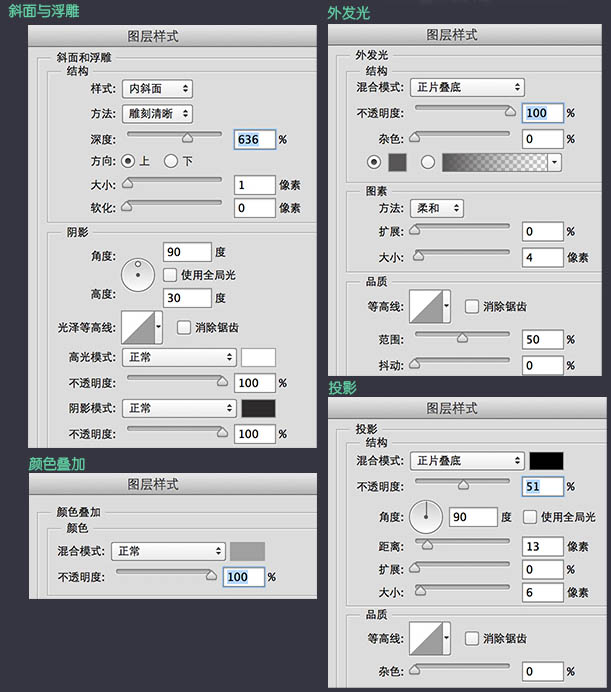This screenshot has height=692, width=611.
Task: Open the 外发光 混合模式 dropdown showing 正片叠底
Action: click(467, 87)
